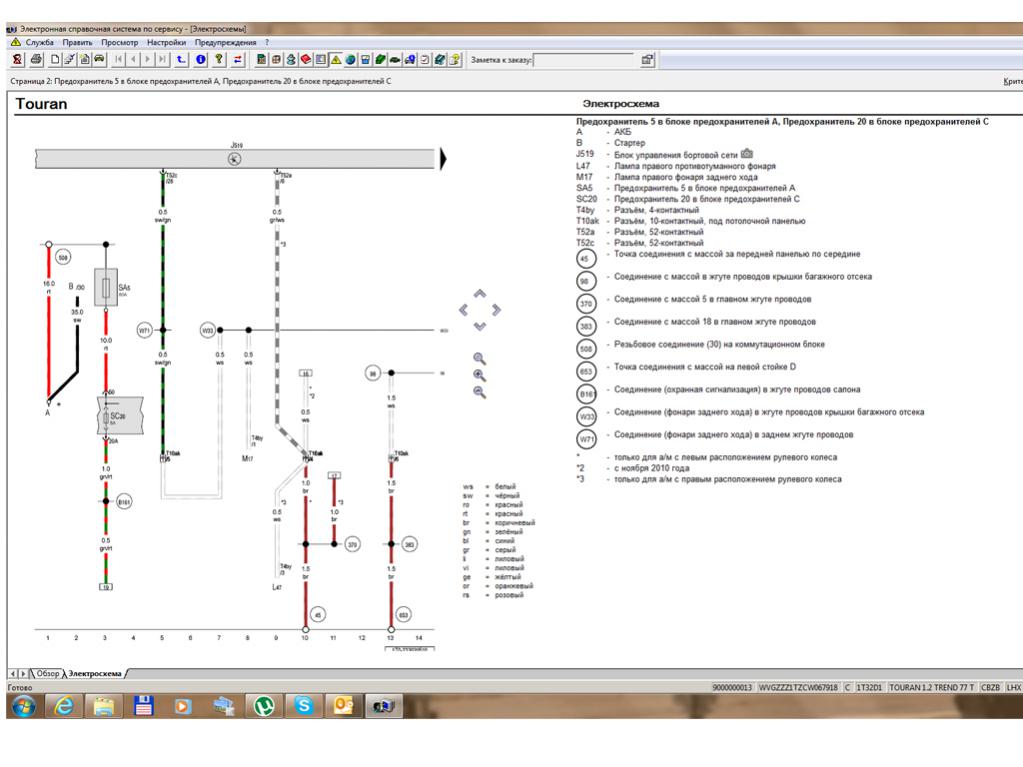This screenshot has height=767, width=1023.
Task: Open uTorrent from the taskbar
Action: coord(264,706)
